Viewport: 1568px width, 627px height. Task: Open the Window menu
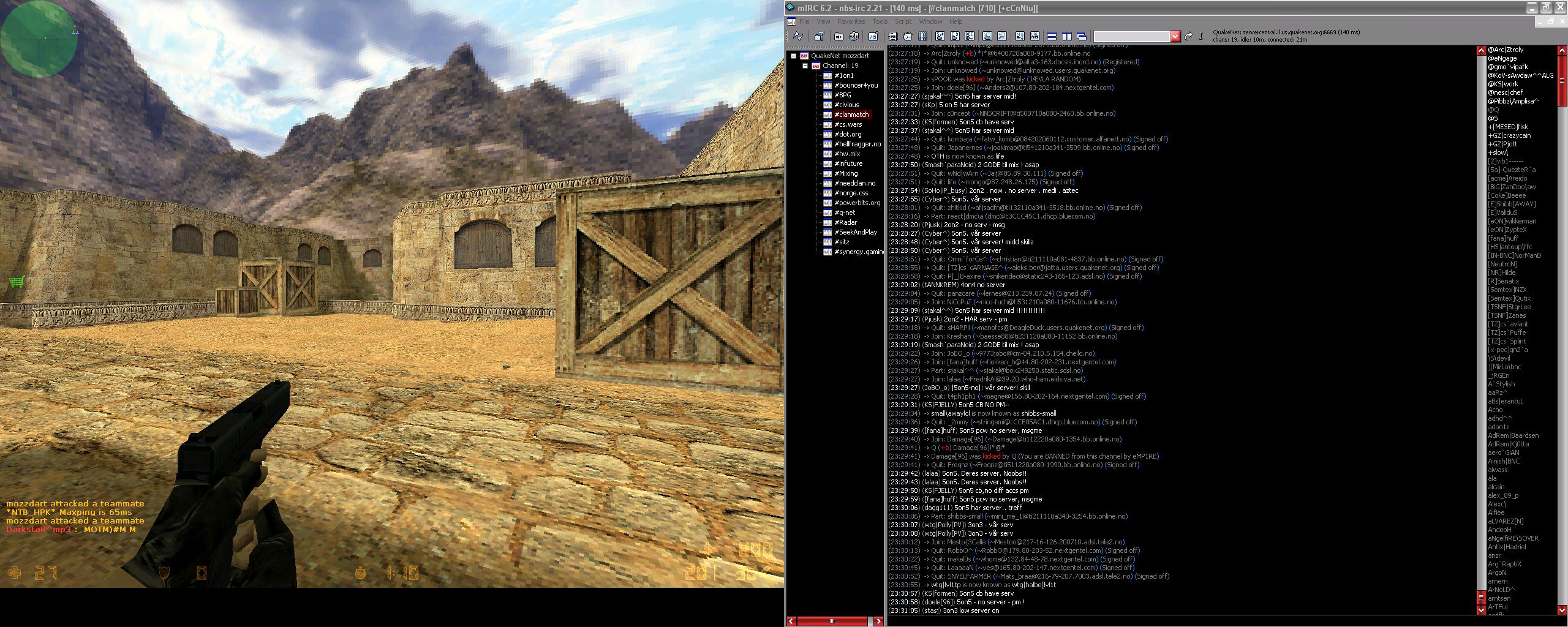click(x=930, y=21)
